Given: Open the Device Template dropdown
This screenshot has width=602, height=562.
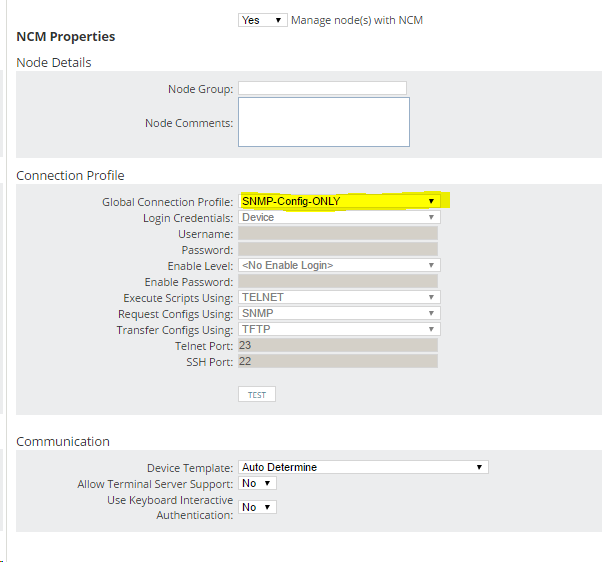Looking at the screenshot, I should (x=363, y=467).
